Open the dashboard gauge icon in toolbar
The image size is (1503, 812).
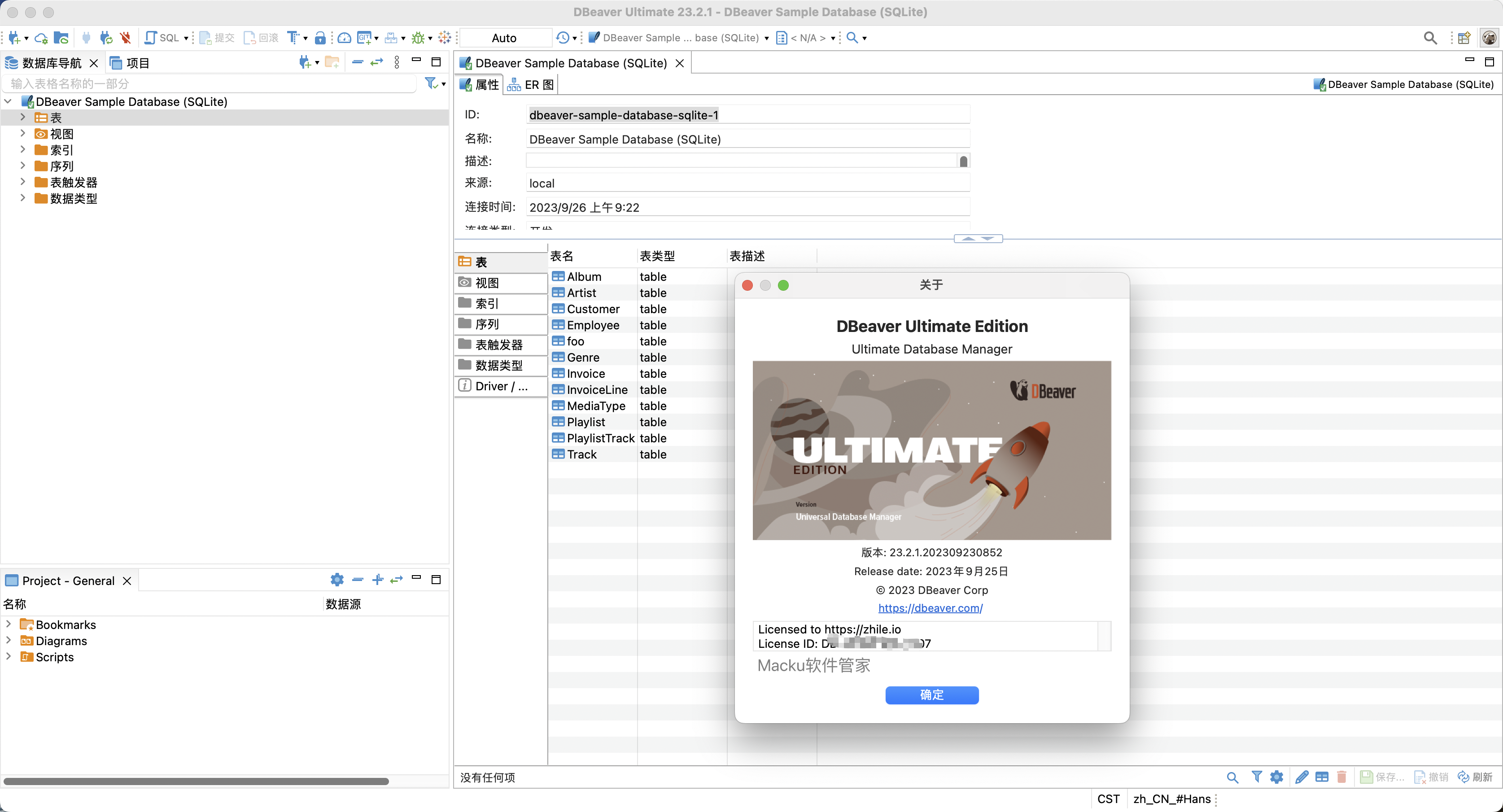click(344, 38)
